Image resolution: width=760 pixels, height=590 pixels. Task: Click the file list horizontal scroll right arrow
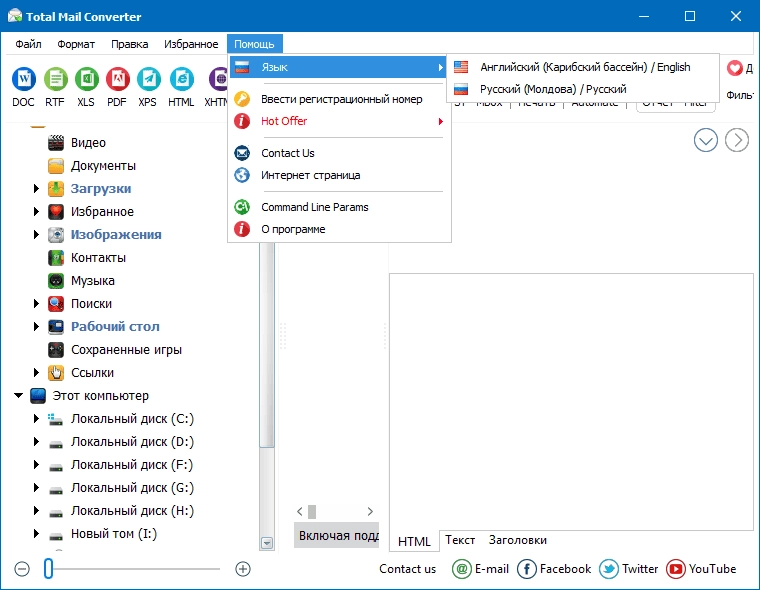(370, 511)
